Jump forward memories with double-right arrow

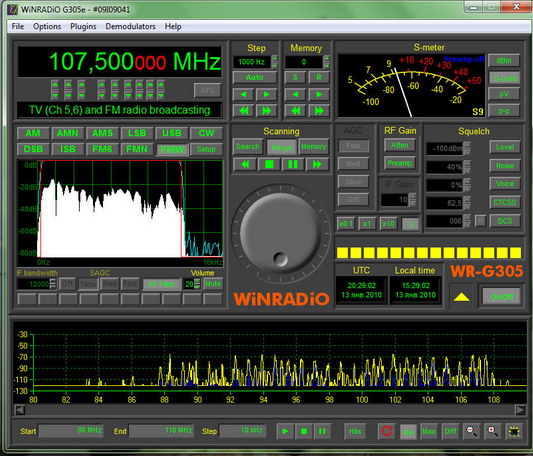coord(319,111)
